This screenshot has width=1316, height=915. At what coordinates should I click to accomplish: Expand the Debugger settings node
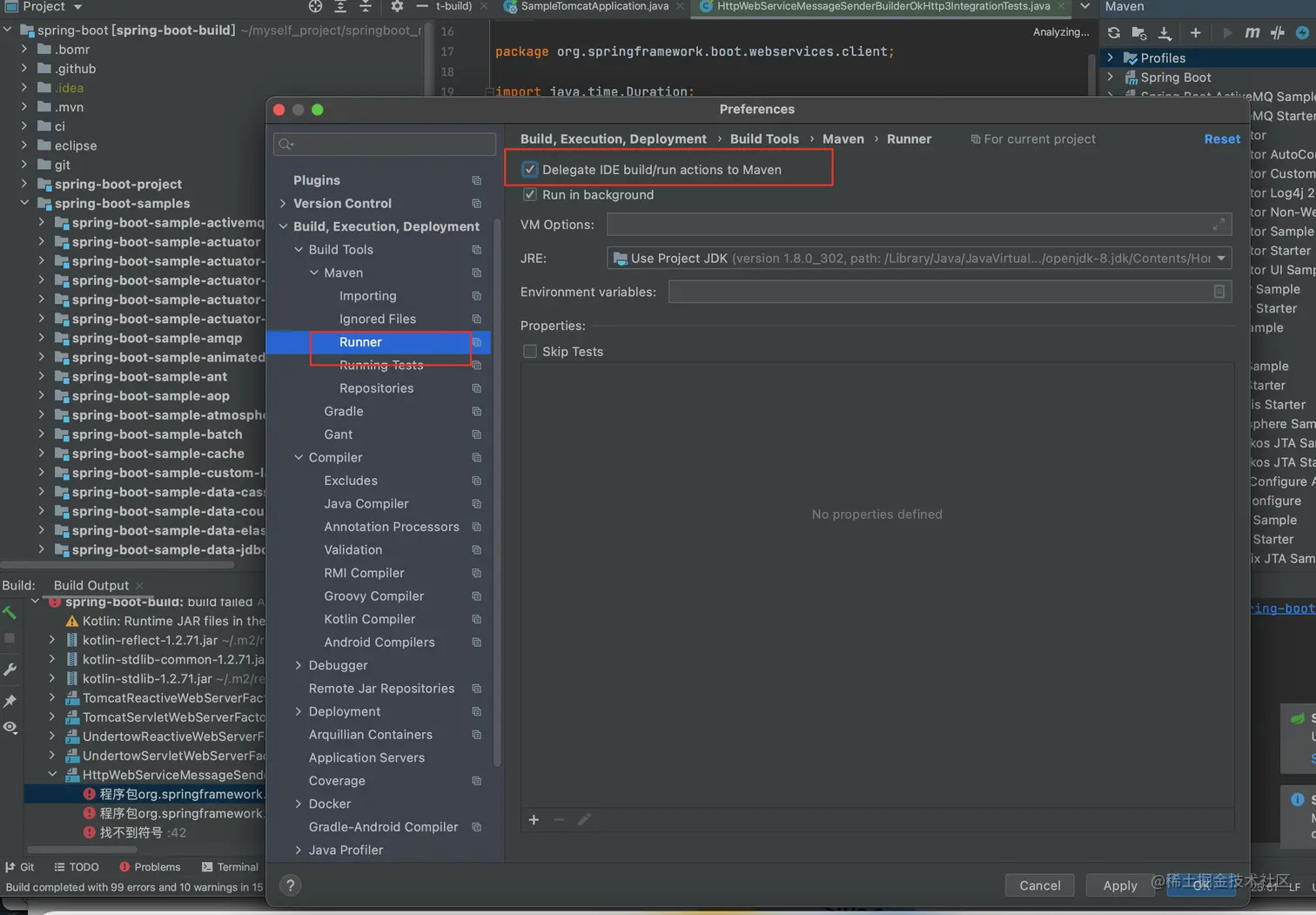pos(299,665)
